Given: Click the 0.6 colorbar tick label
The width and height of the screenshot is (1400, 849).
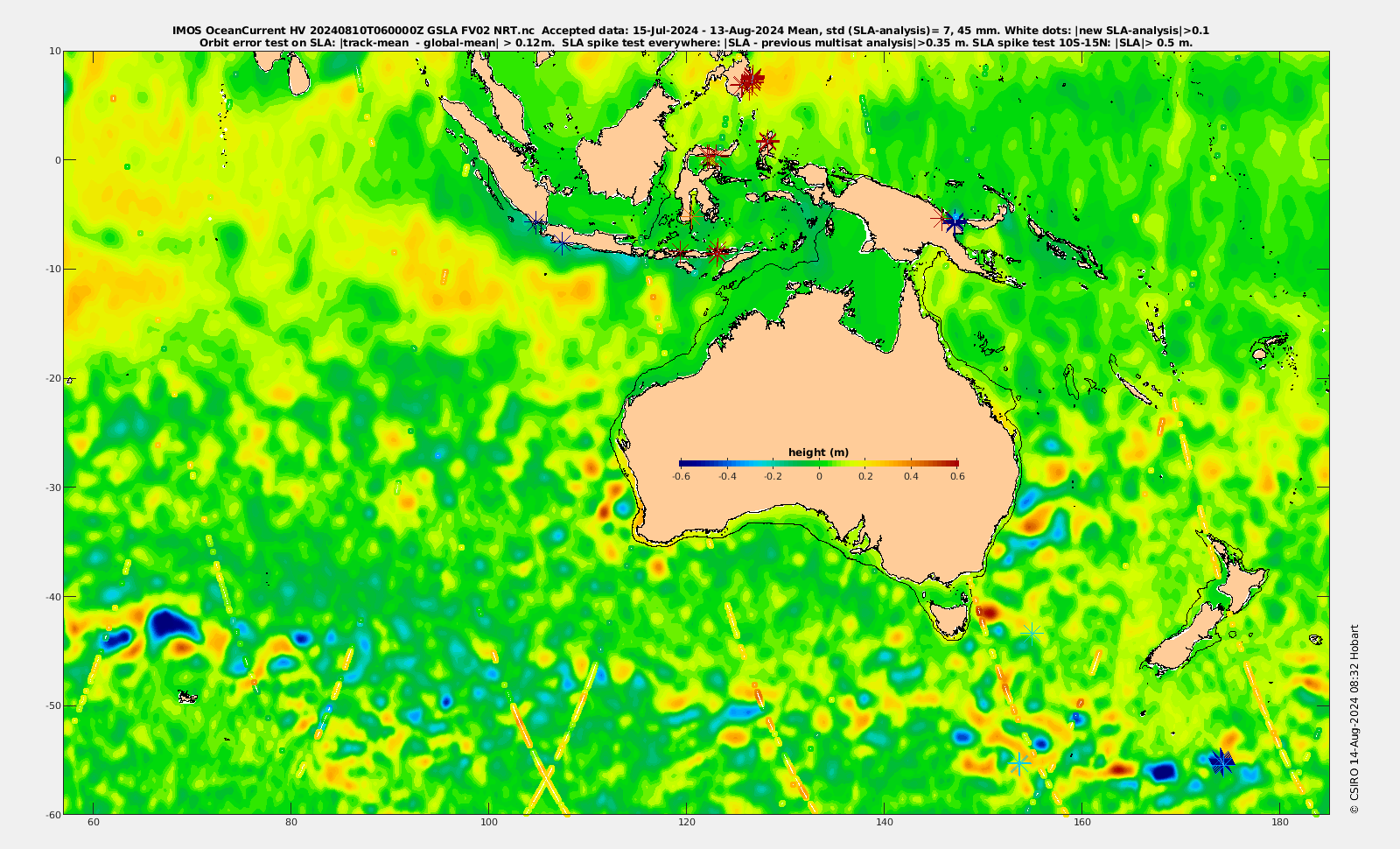Looking at the screenshot, I should click(957, 476).
